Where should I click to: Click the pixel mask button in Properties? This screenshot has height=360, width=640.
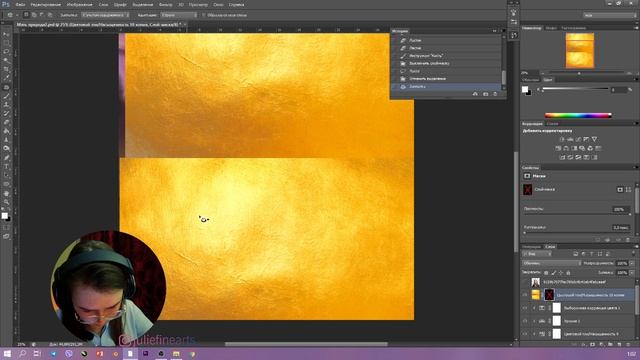(620, 189)
